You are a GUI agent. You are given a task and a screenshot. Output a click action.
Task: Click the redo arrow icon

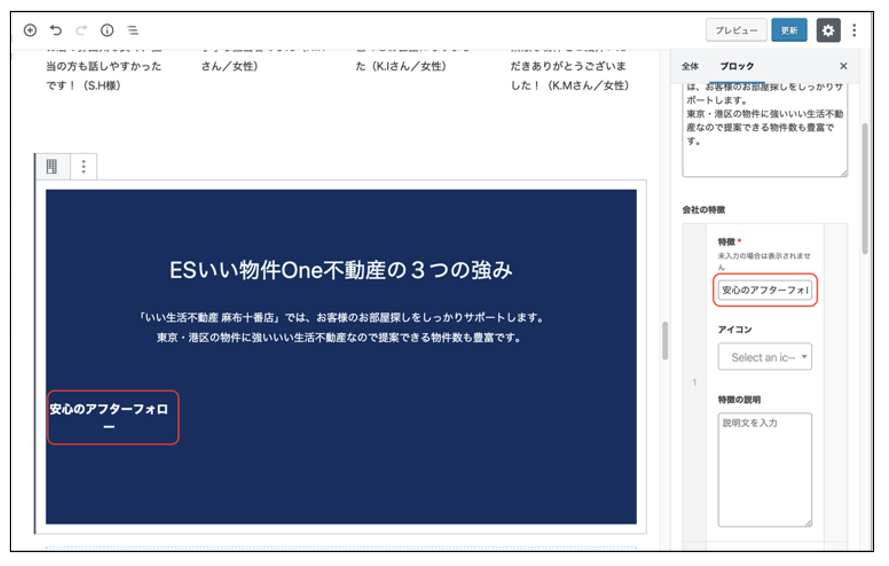[81, 31]
